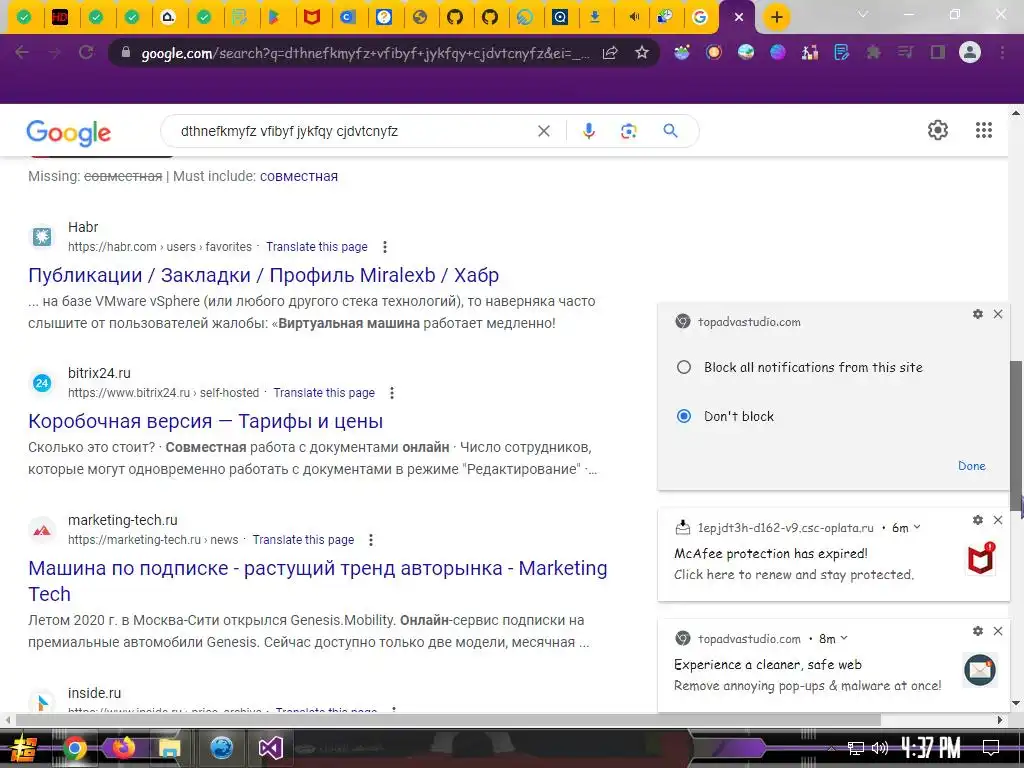Image resolution: width=1024 pixels, height=768 pixels.
Task: Open Chrome side panel
Action: coord(938,52)
